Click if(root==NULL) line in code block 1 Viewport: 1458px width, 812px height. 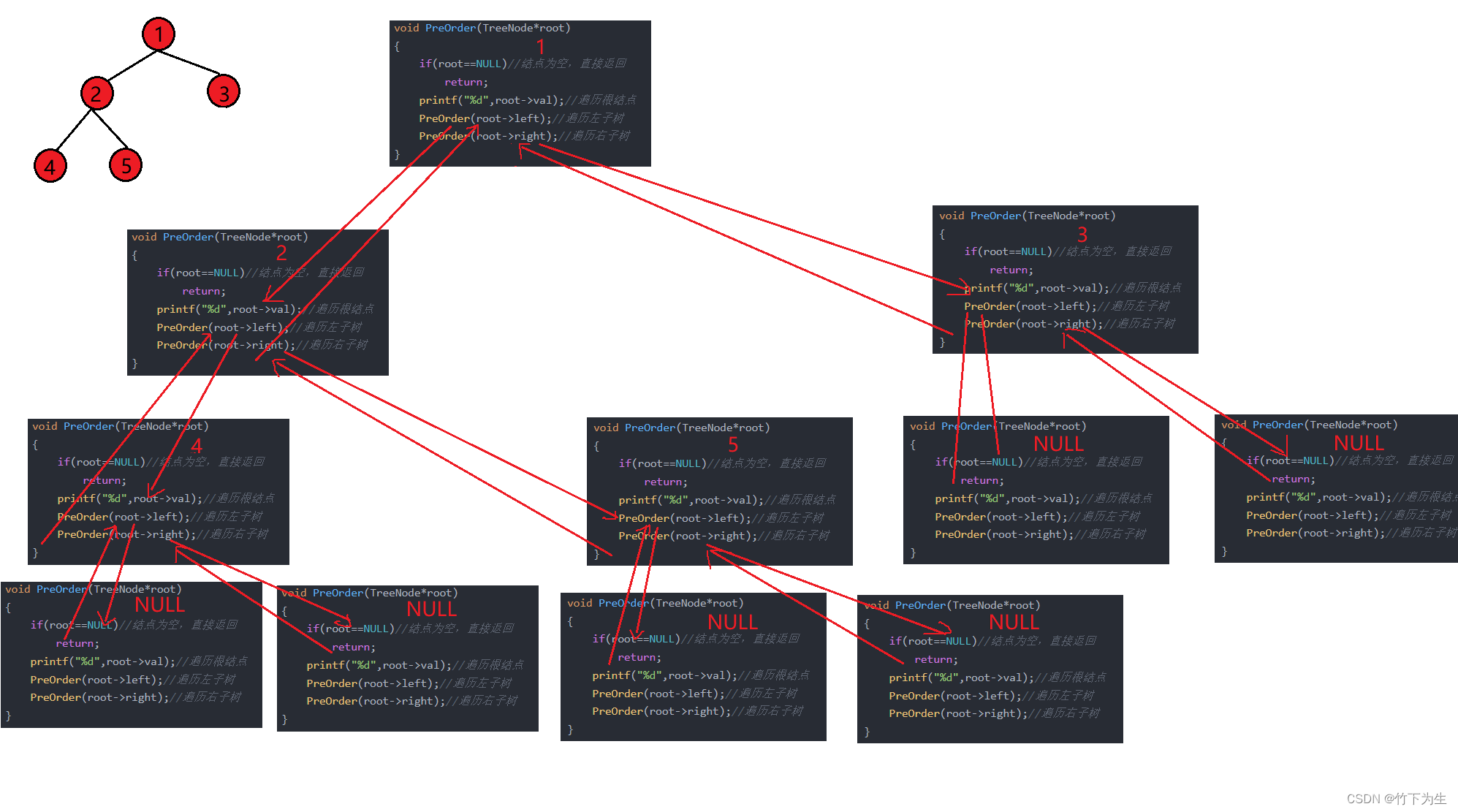523,64
